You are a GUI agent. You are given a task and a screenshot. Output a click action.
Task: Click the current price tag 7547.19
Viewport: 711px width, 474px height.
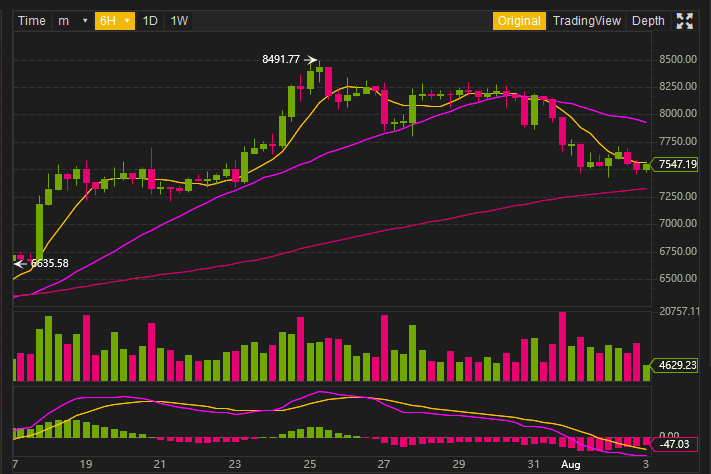pos(677,164)
